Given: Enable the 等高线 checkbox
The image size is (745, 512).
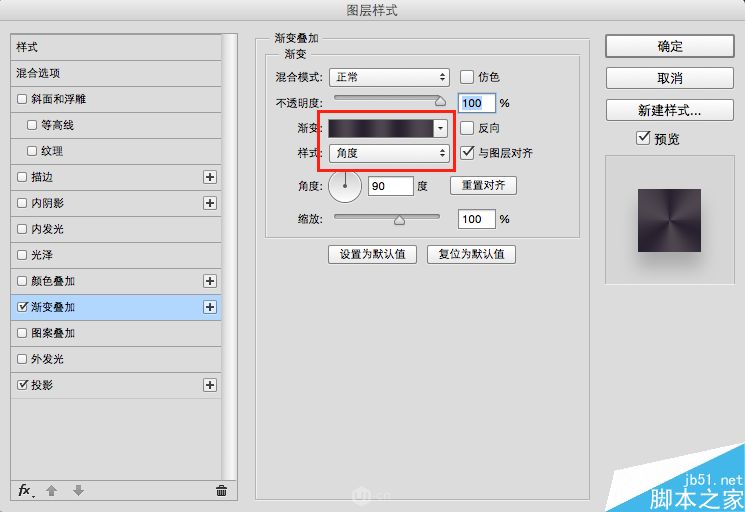Looking at the screenshot, I should (x=32, y=125).
